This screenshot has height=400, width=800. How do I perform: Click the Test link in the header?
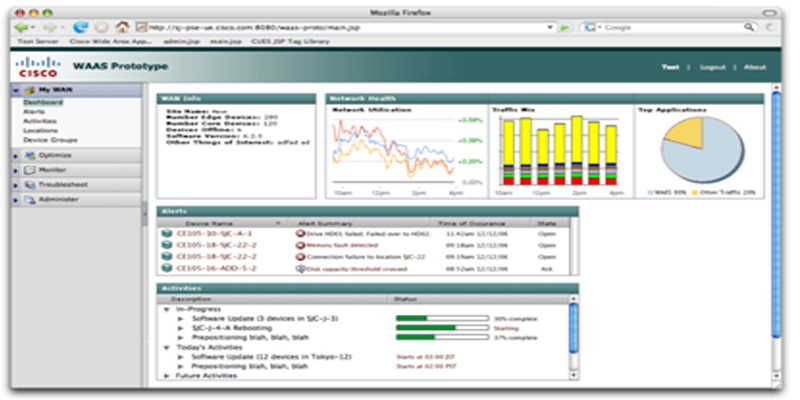tap(670, 67)
